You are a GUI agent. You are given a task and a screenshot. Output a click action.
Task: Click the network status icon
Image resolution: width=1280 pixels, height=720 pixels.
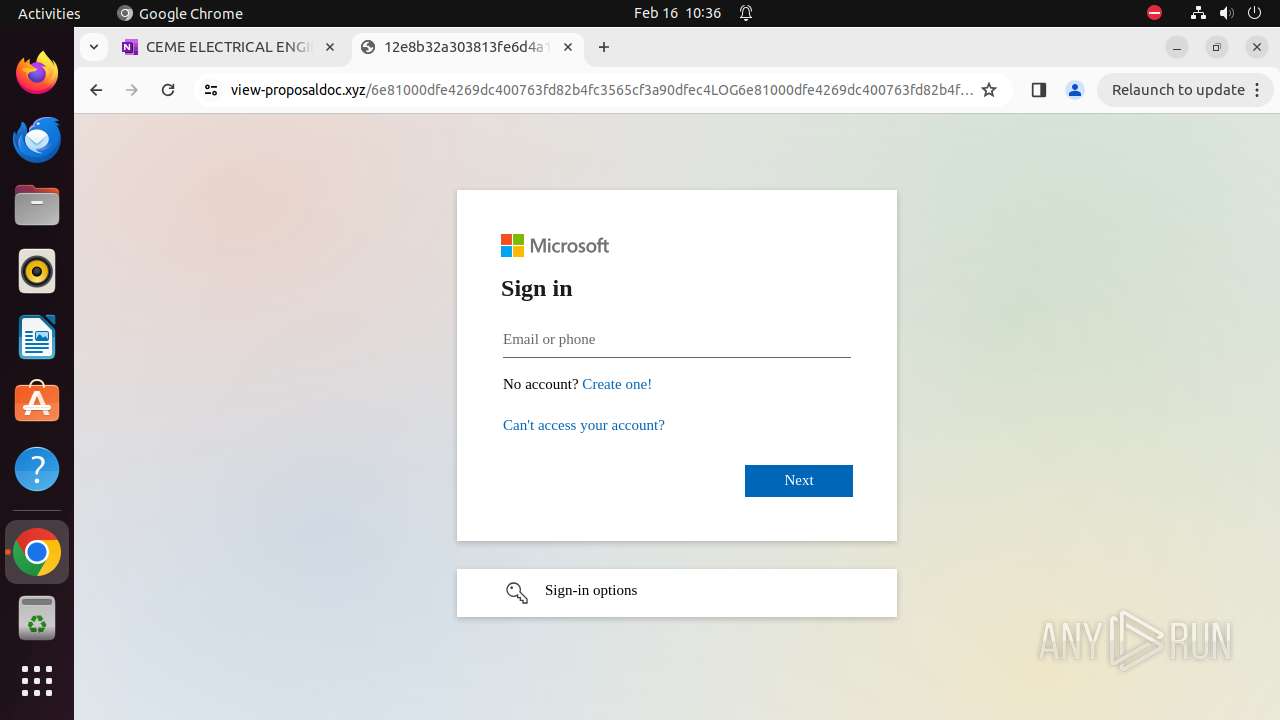pyautogui.click(x=1198, y=13)
